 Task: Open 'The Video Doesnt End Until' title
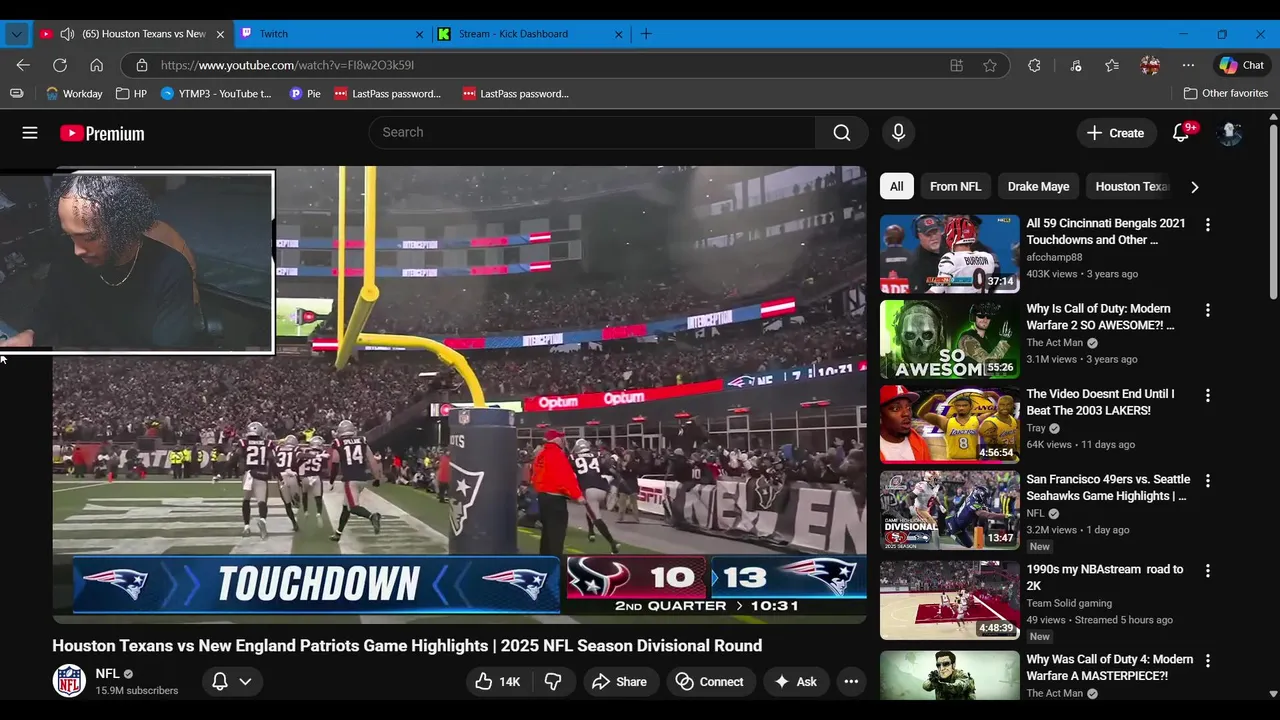[x=1100, y=402]
